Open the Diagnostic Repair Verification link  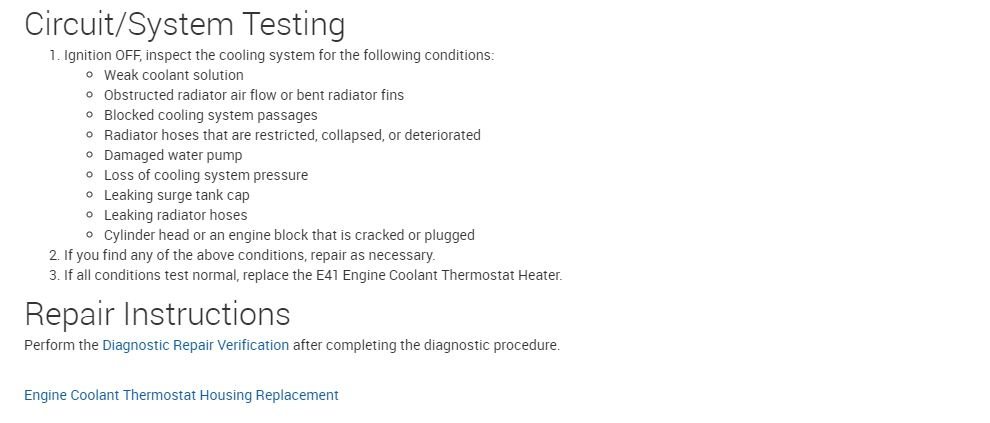(x=195, y=345)
